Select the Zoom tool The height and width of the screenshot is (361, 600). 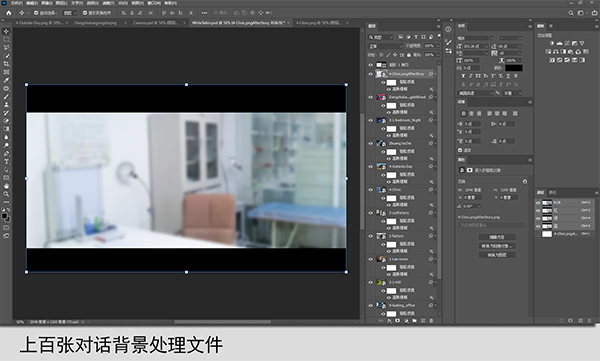point(6,194)
